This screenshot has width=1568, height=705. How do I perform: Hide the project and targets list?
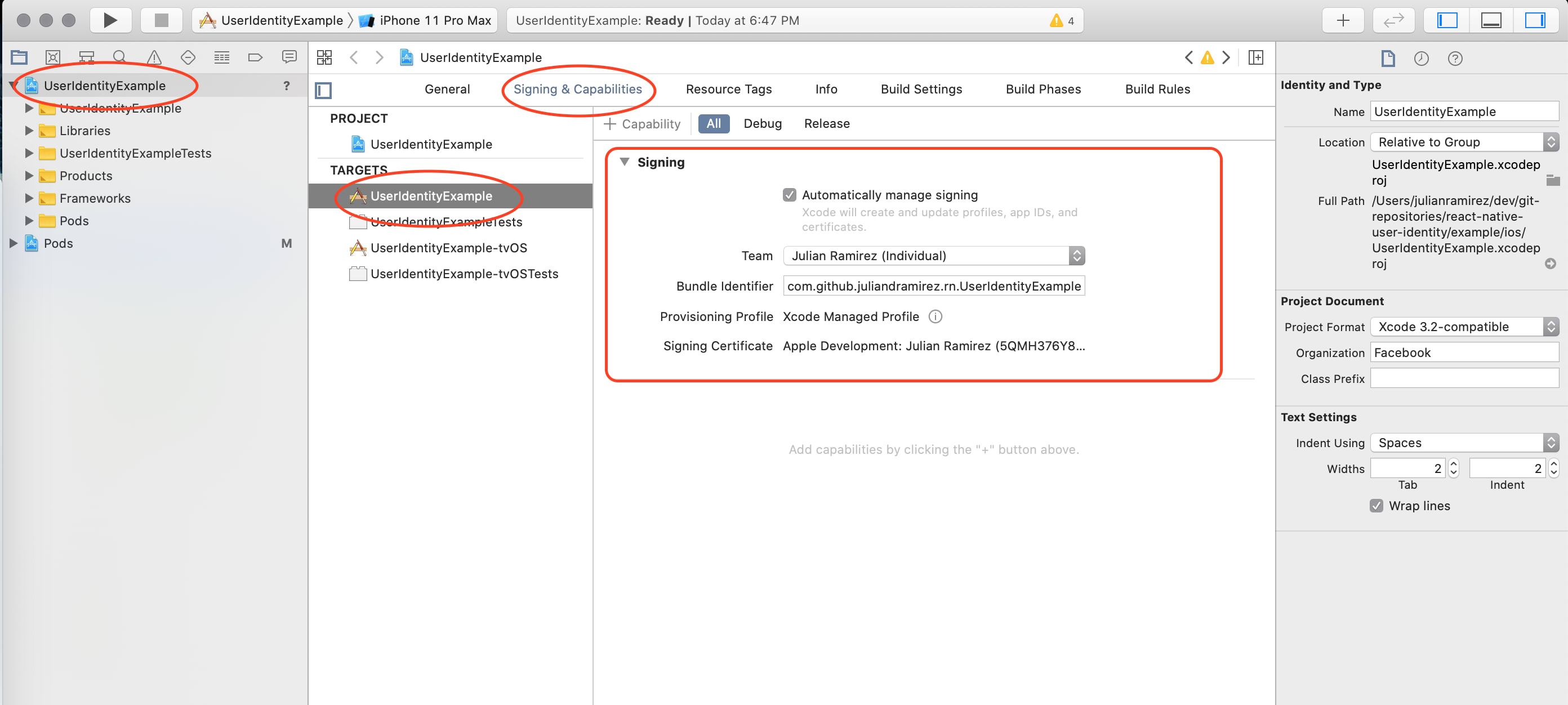coord(323,91)
